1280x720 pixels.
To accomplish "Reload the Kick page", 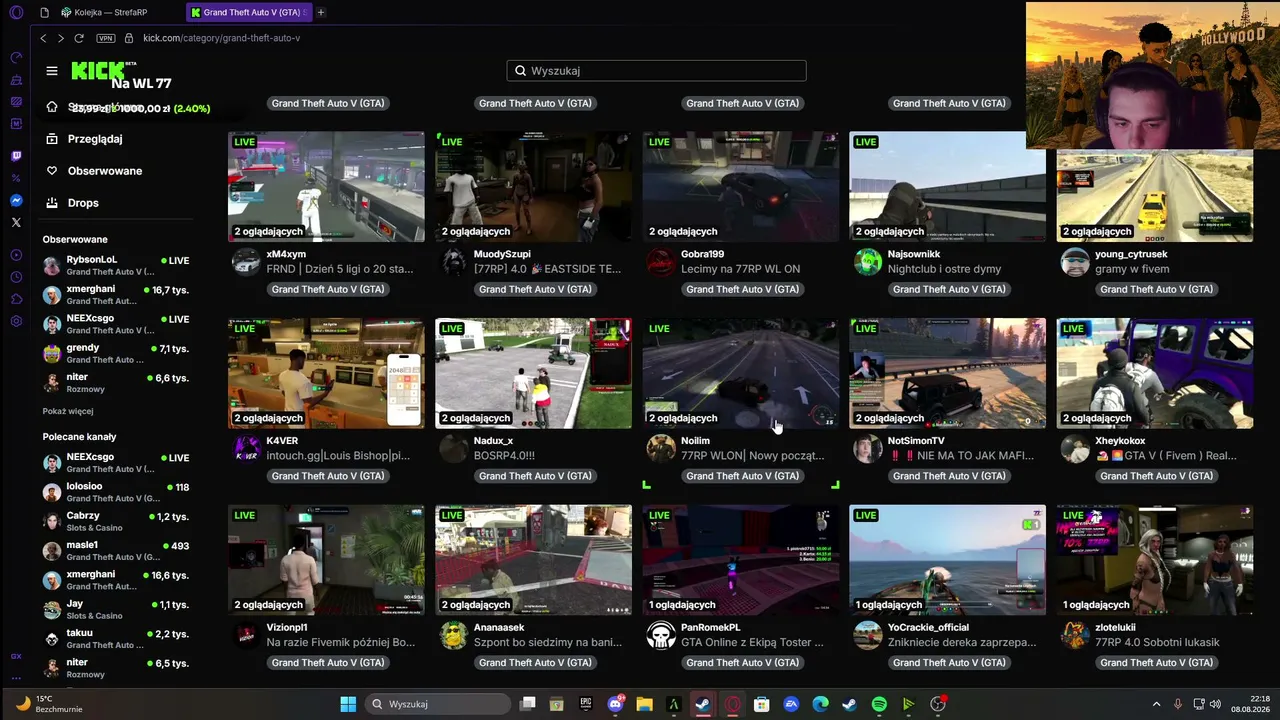I will (x=79, y=38).
